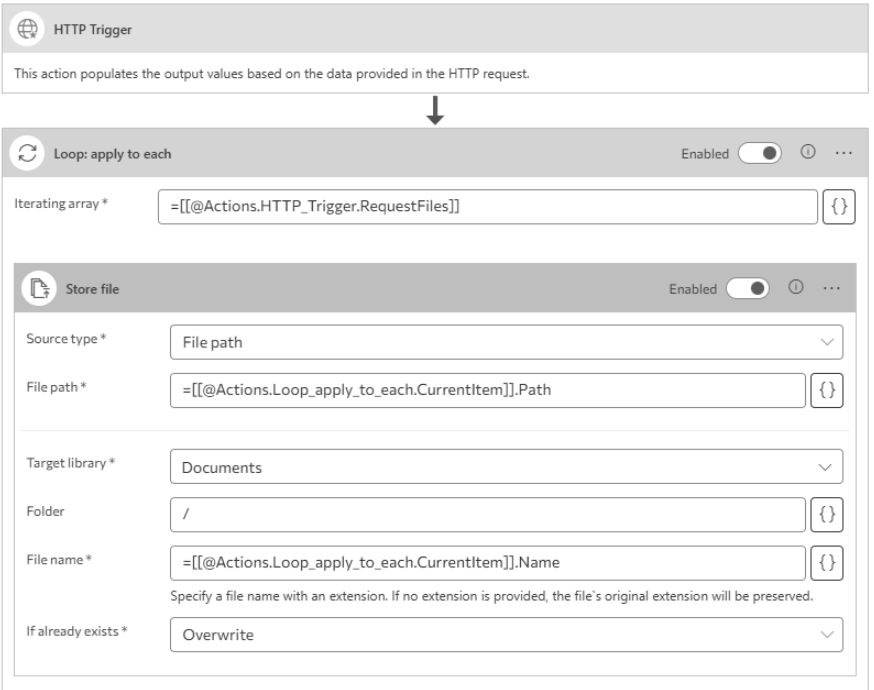Open expression editor for Folder field
Viewport: 874px width, 690px height.
click(x=826, y=515)
